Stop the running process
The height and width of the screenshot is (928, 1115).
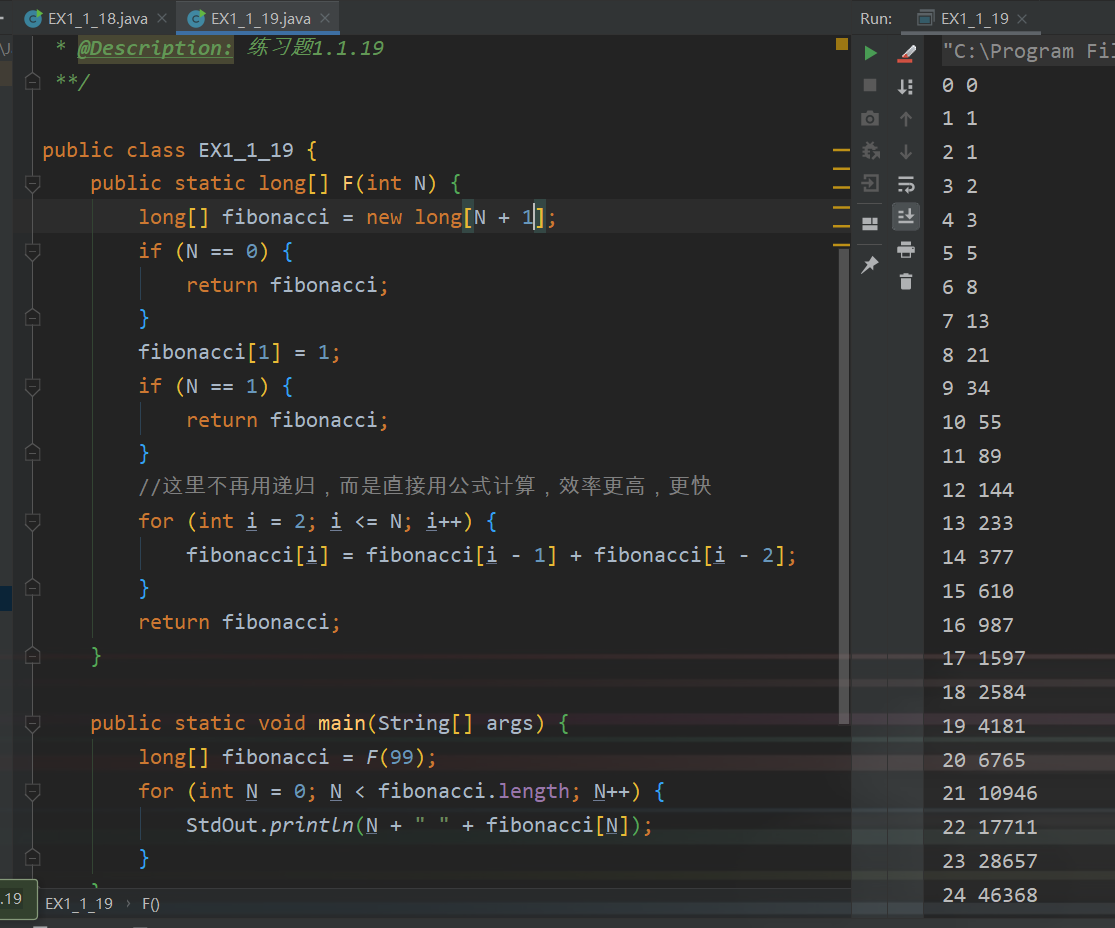870,85
